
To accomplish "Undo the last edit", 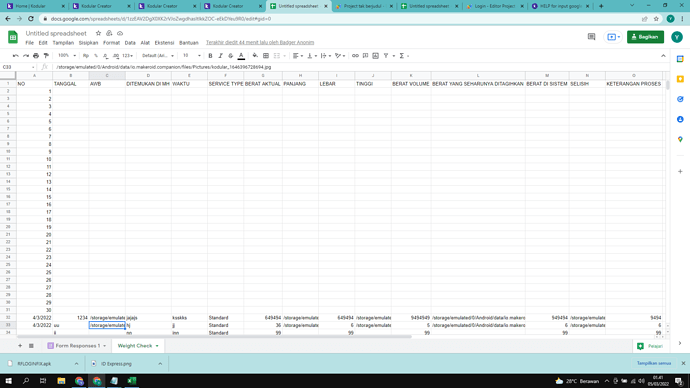I will 16,56.
